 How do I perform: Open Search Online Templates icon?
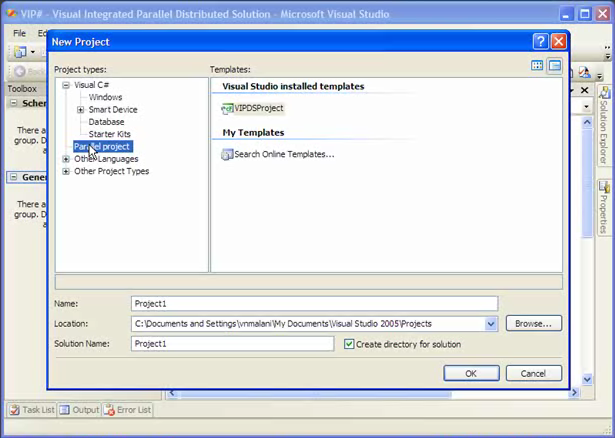coord(227,154)
